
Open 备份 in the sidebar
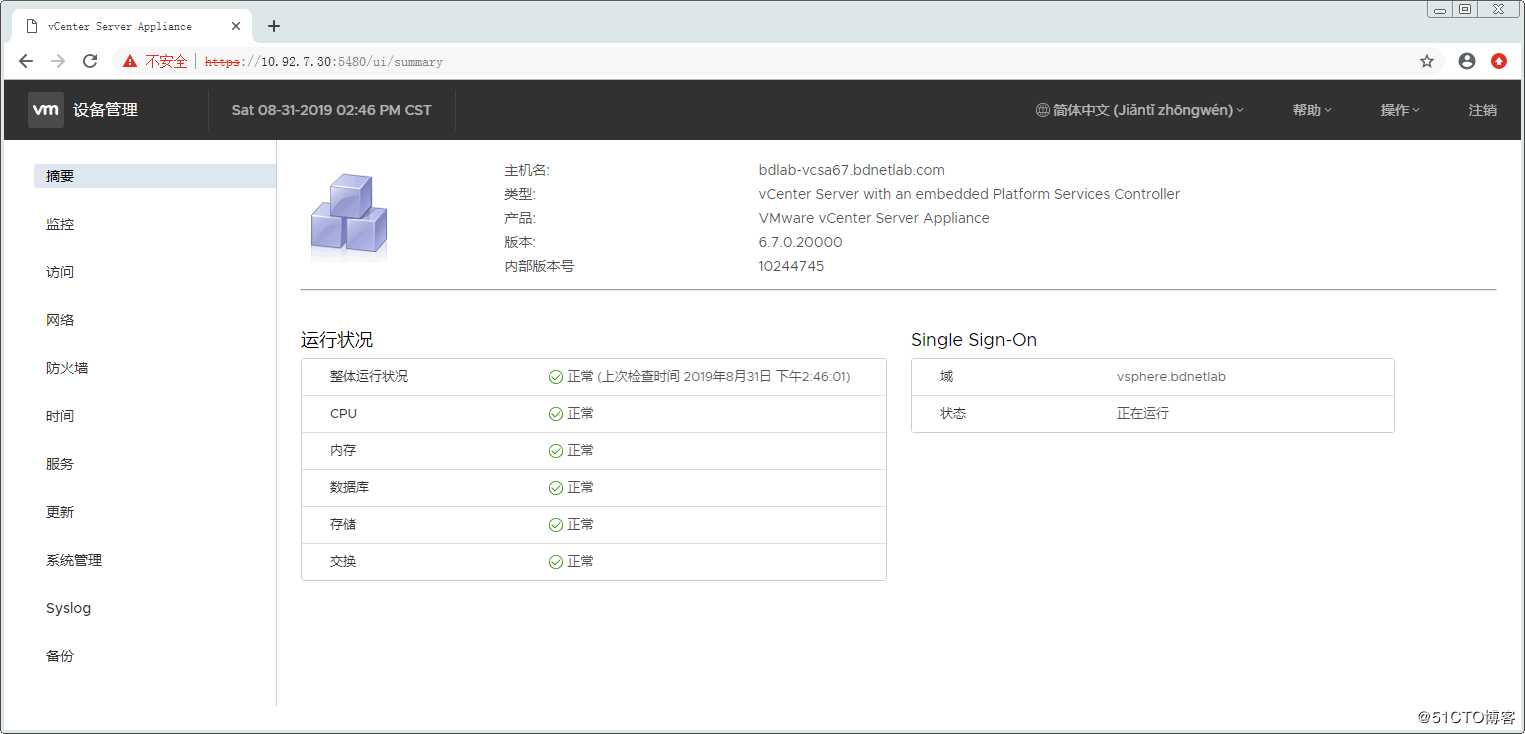point(60,656)
